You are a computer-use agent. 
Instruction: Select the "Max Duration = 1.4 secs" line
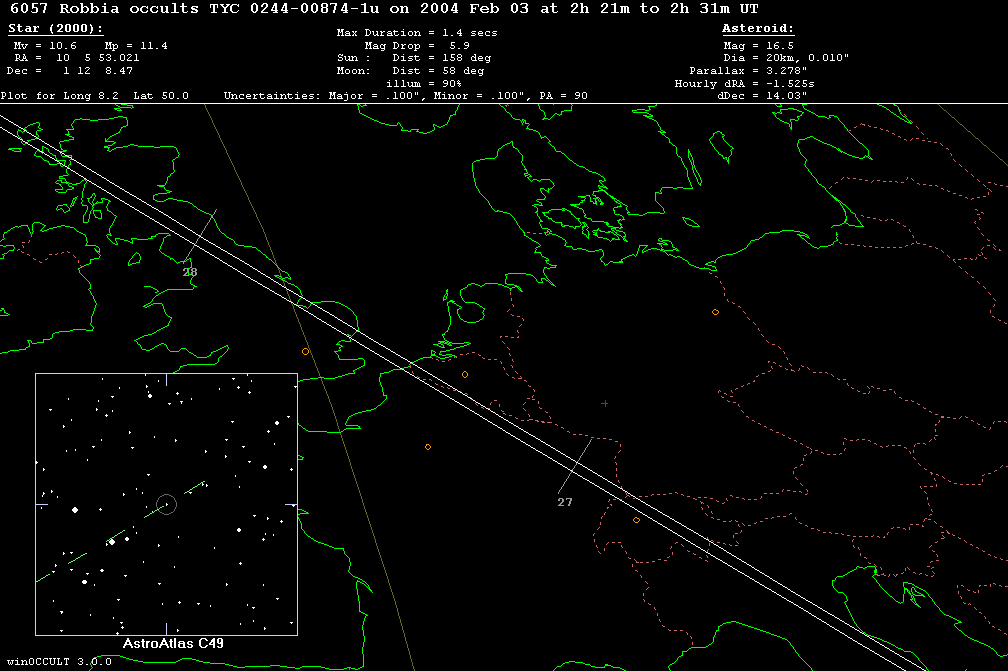417,33
